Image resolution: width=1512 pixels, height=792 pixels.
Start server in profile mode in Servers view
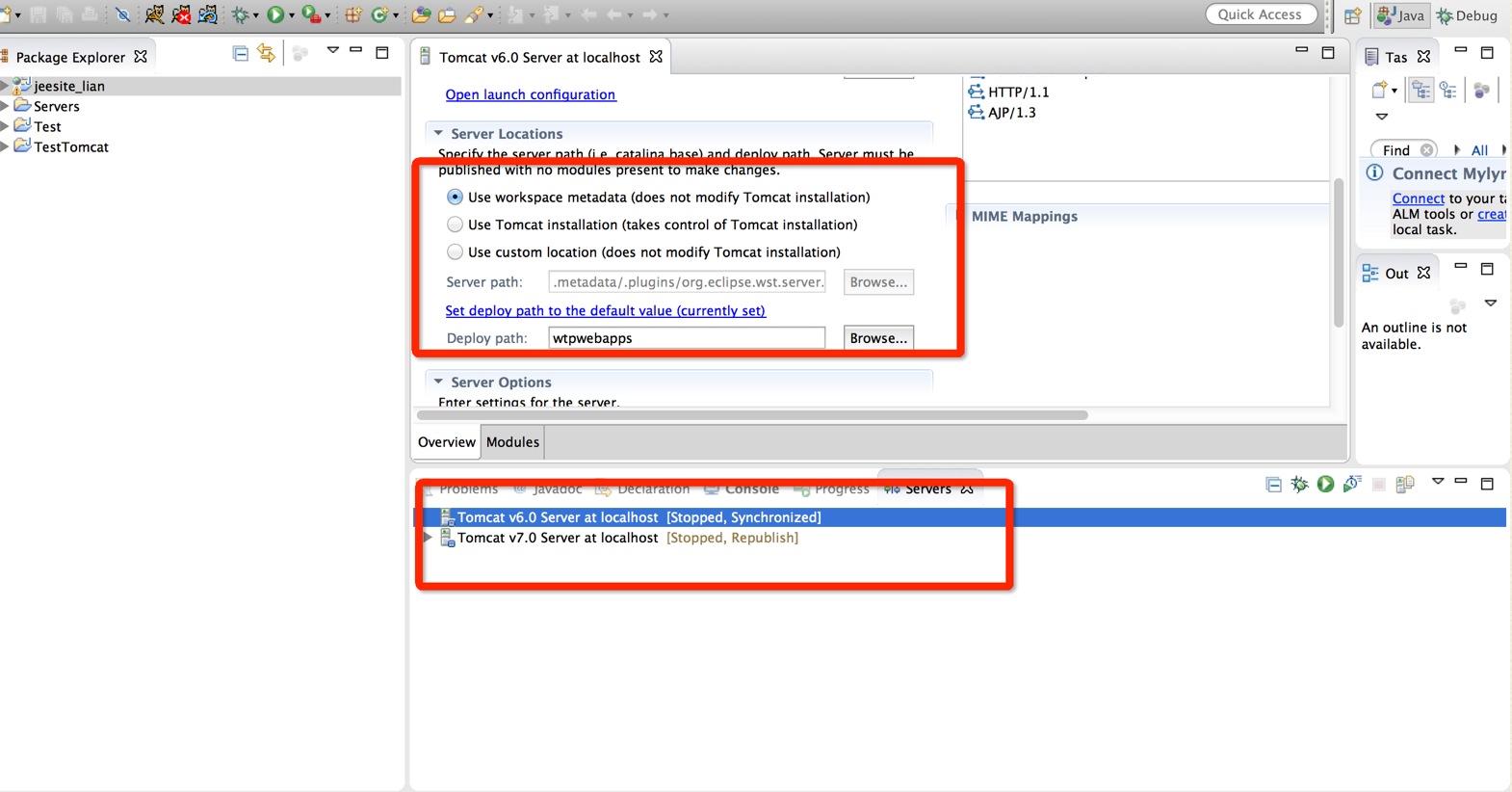(1352, 484)
